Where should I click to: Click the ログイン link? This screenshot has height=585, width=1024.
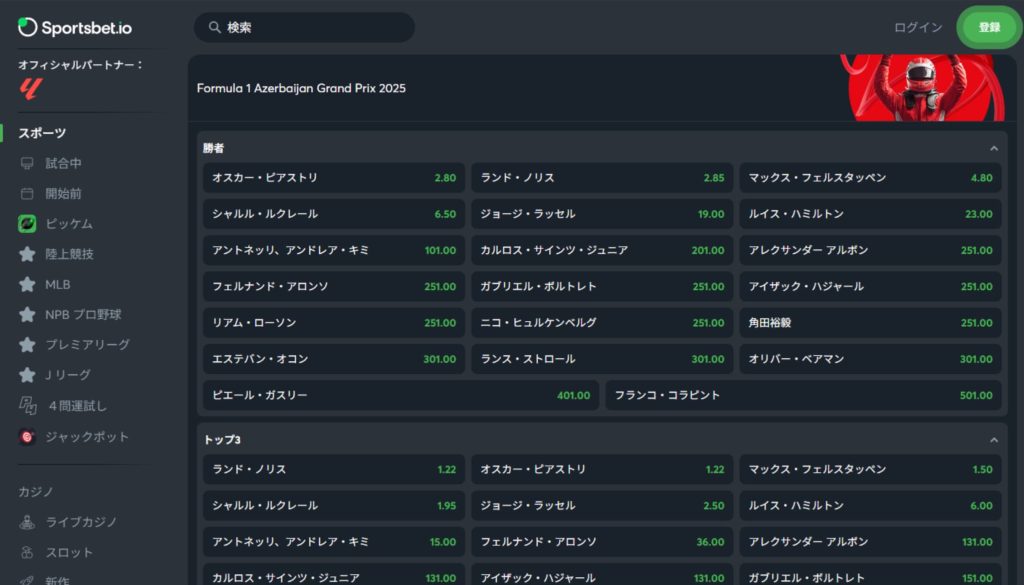[x=918, y=27]
